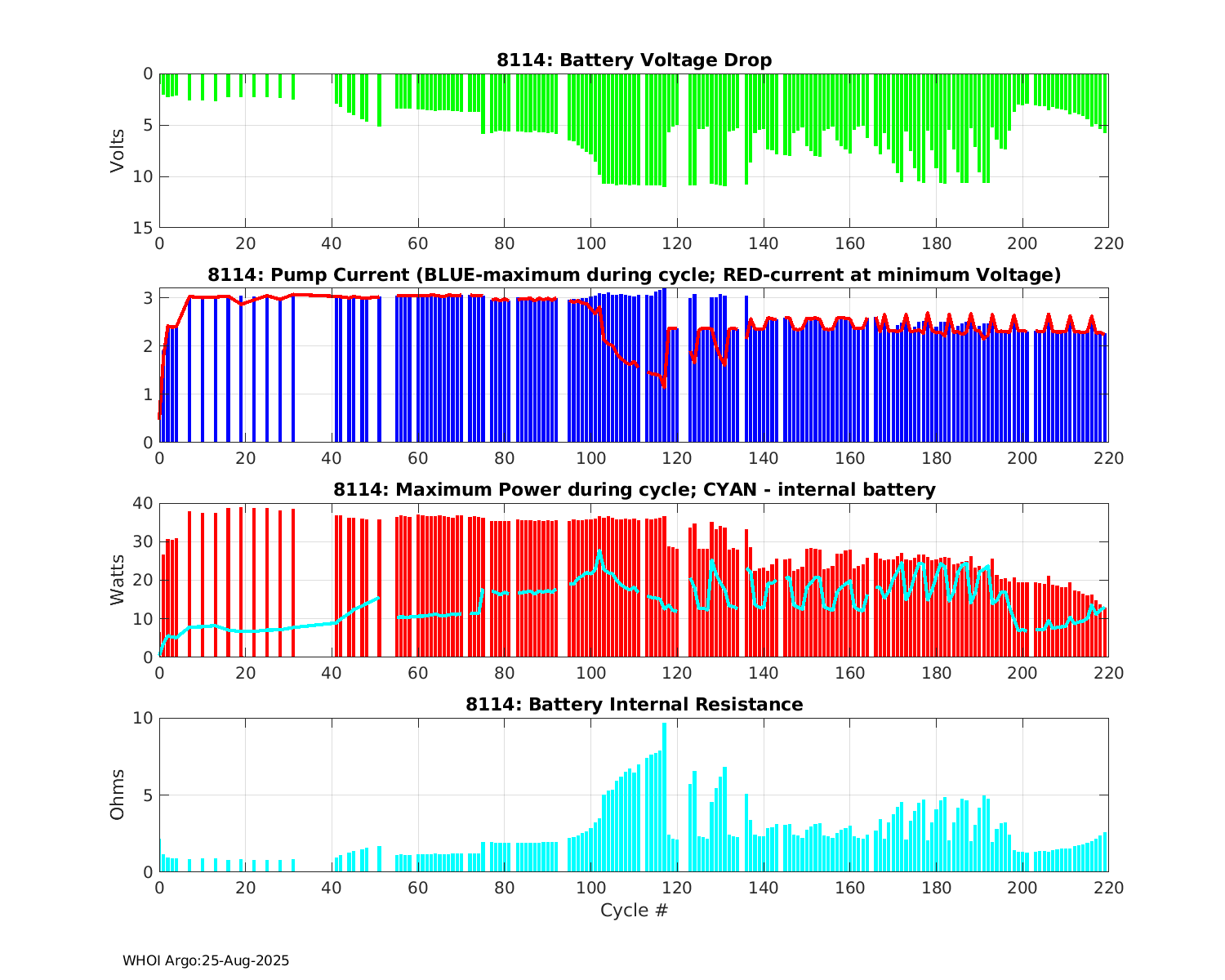Click the 15 tick on Volts axis
The width and height of the screenshot is (1225, 980).
point(144,228)
